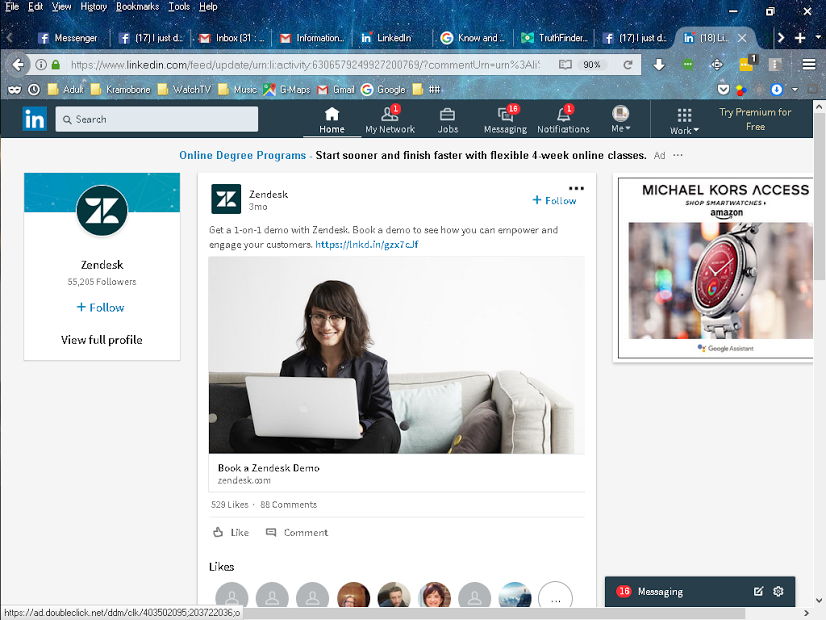The image size is (826, 620).
Task: Click Try Premium for Free
Action: click(755, 119)
